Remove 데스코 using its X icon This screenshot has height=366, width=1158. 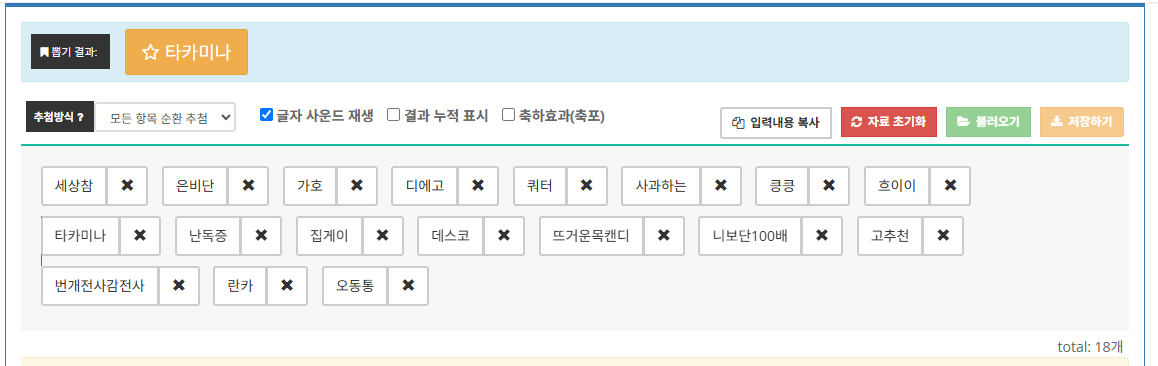504,236
